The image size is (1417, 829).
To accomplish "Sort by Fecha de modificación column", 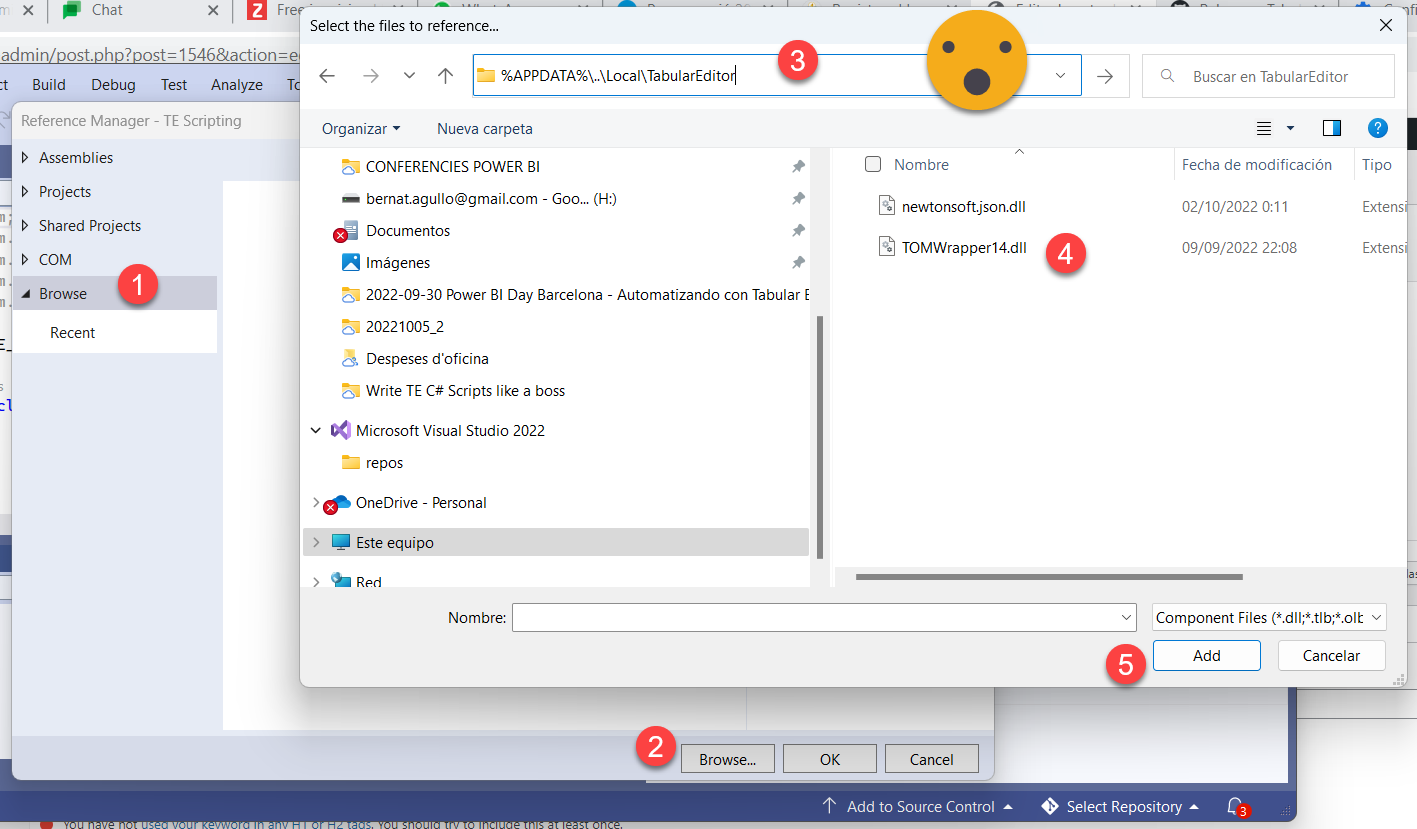I will tap(1257, 165).
